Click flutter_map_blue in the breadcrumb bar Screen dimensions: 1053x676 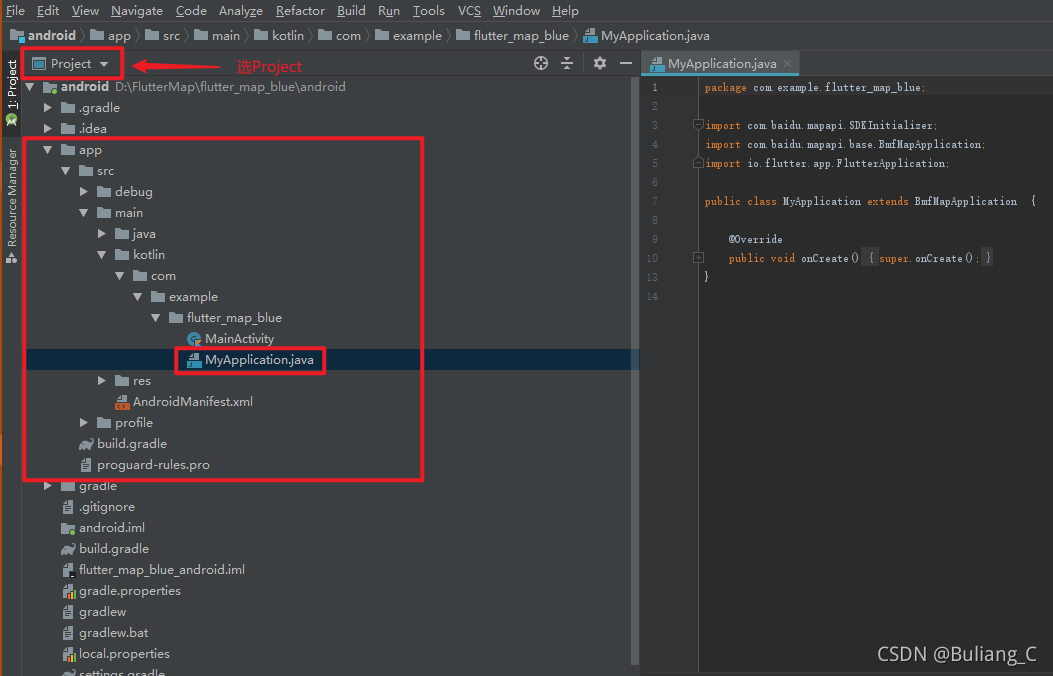pos(520,36)
